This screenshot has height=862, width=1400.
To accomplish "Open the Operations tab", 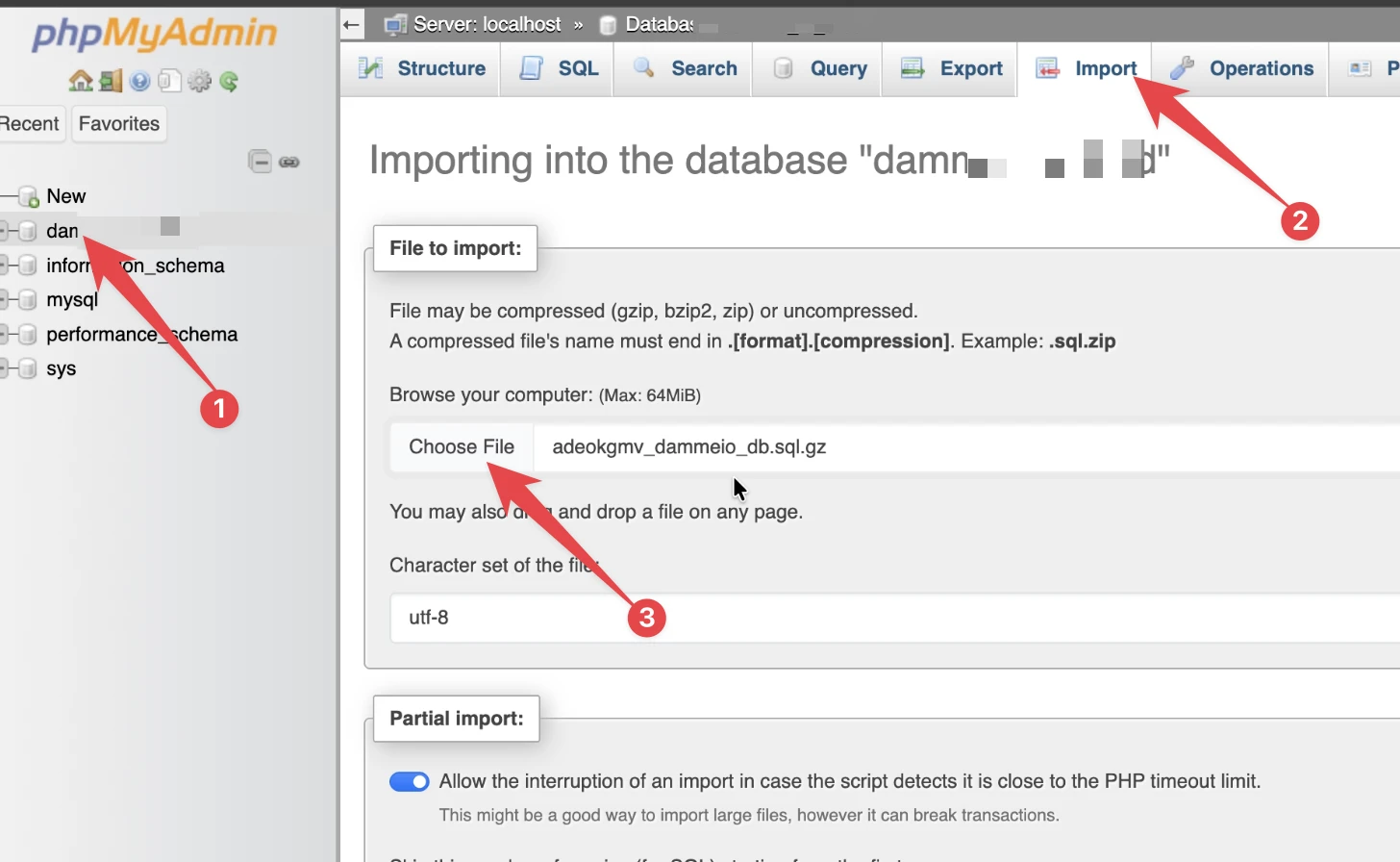I will (x=1240, y=68).
